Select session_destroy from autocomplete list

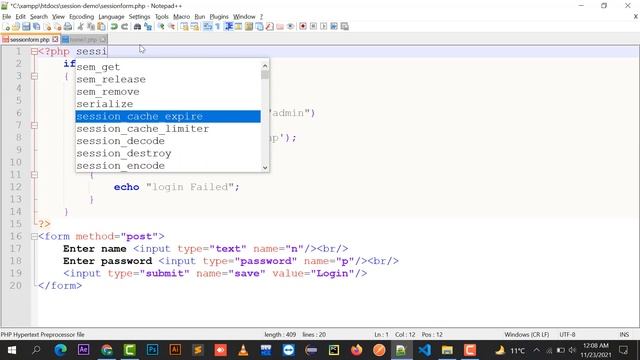click(168, 153)
